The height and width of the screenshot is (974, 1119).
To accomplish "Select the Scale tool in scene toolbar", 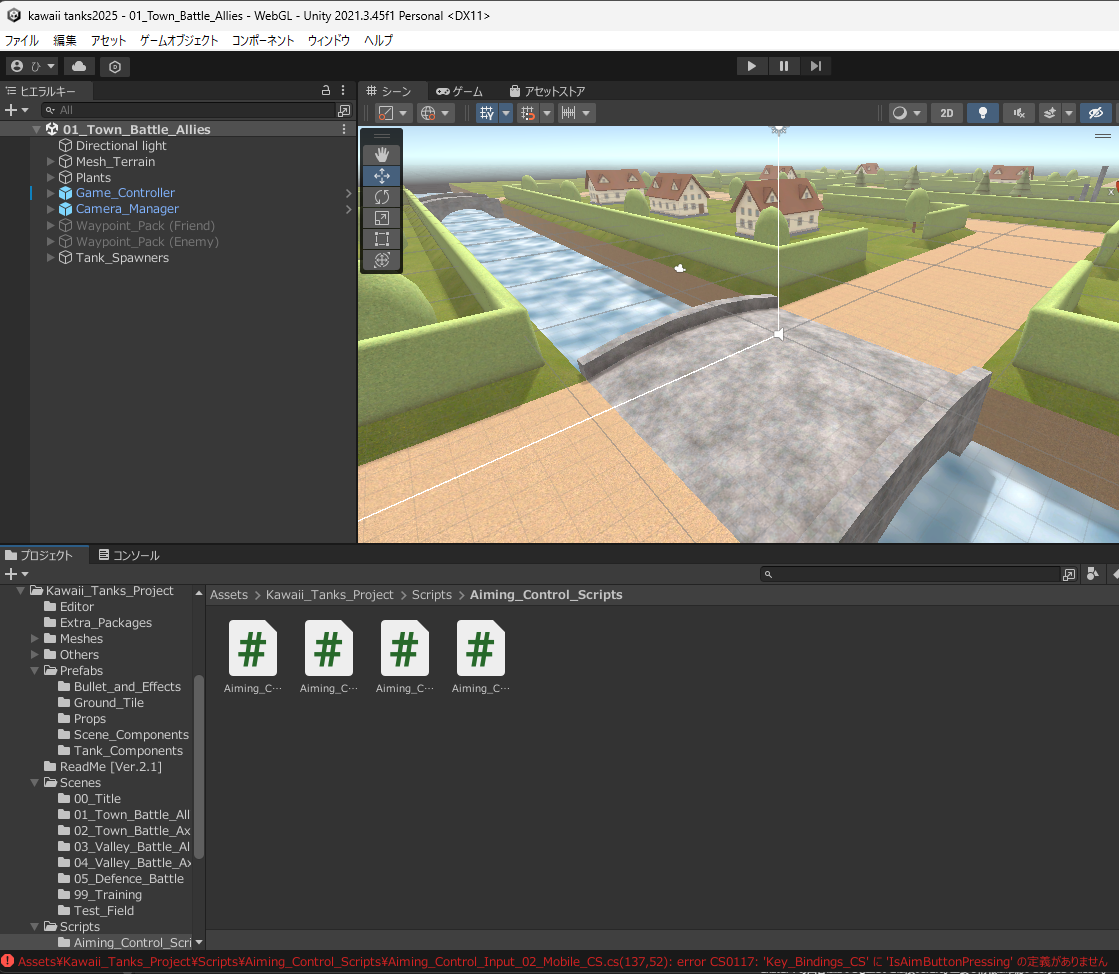I will point(381,218).
